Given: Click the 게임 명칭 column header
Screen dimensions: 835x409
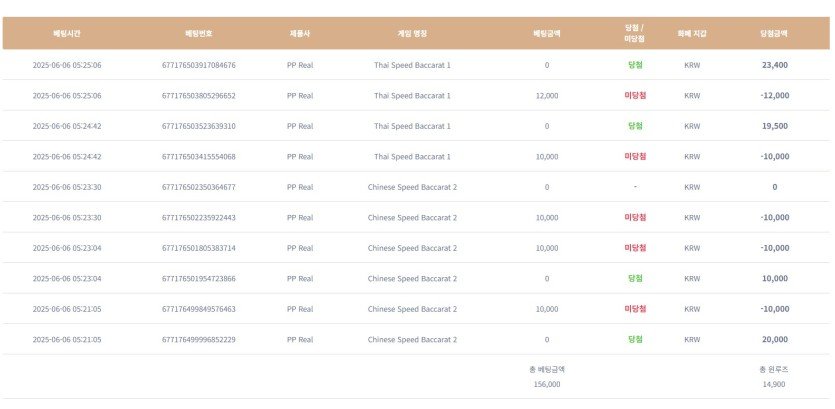Looking at the screenshot, I should pyautogui.click(x=412, y=33).
